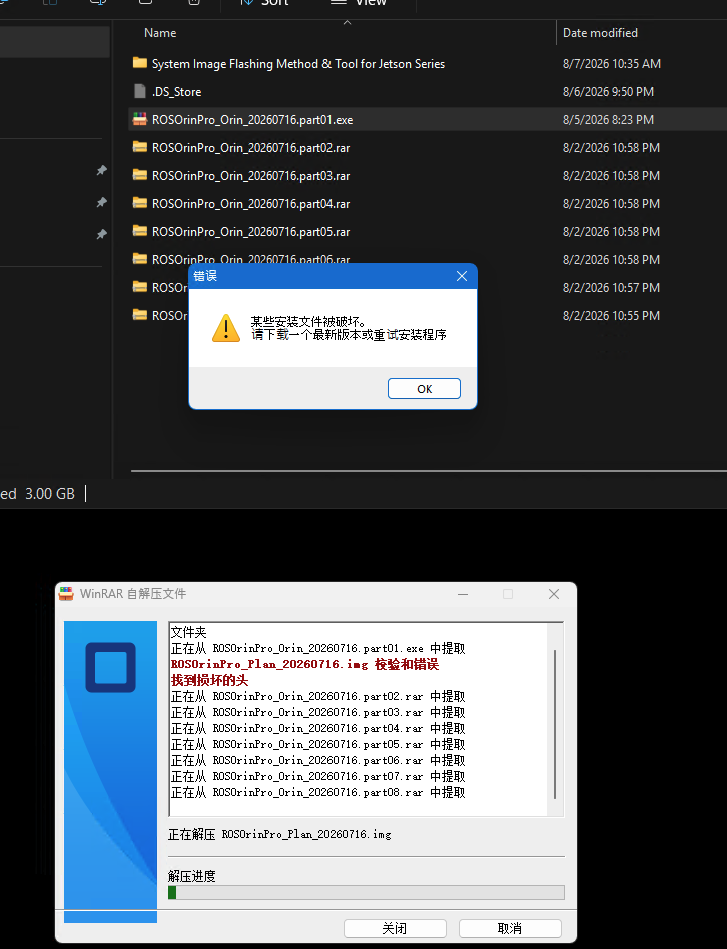Click archive icon of part06.rar
The width and height of the screenshot is (727, 949).
140,258
